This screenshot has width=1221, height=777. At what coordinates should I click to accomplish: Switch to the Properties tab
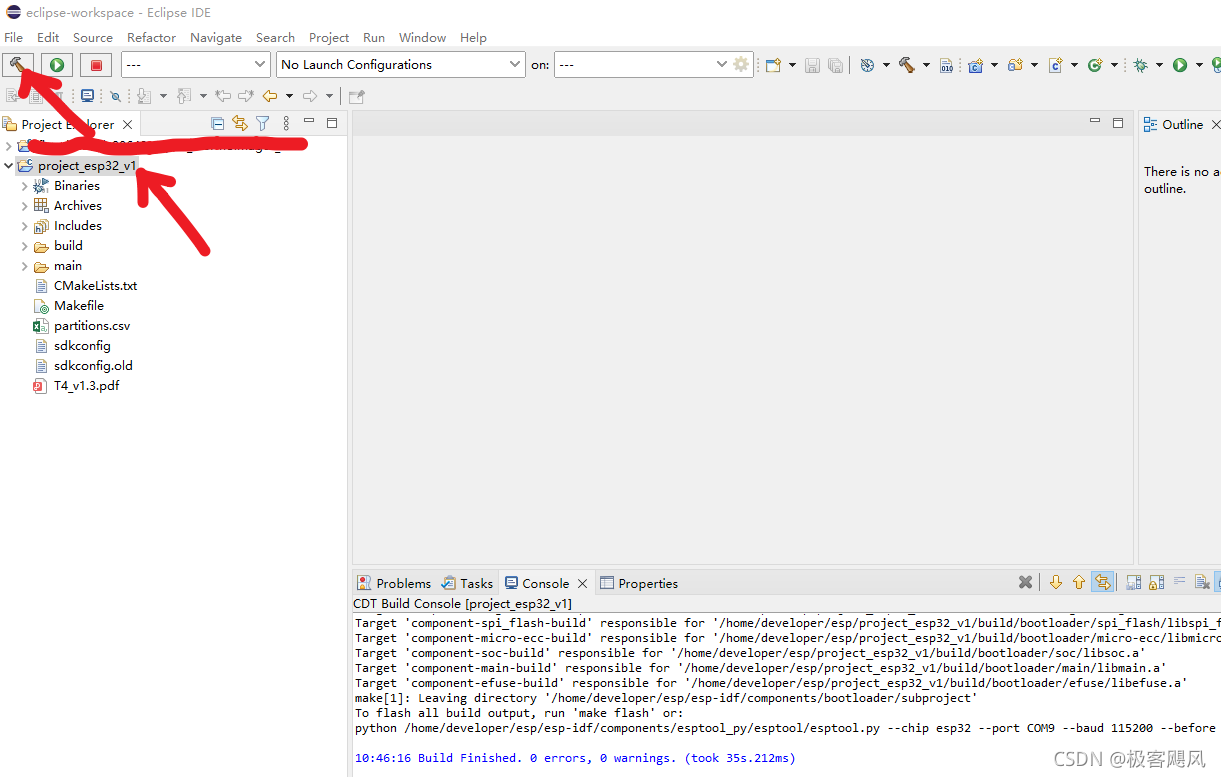pos(638,583)
